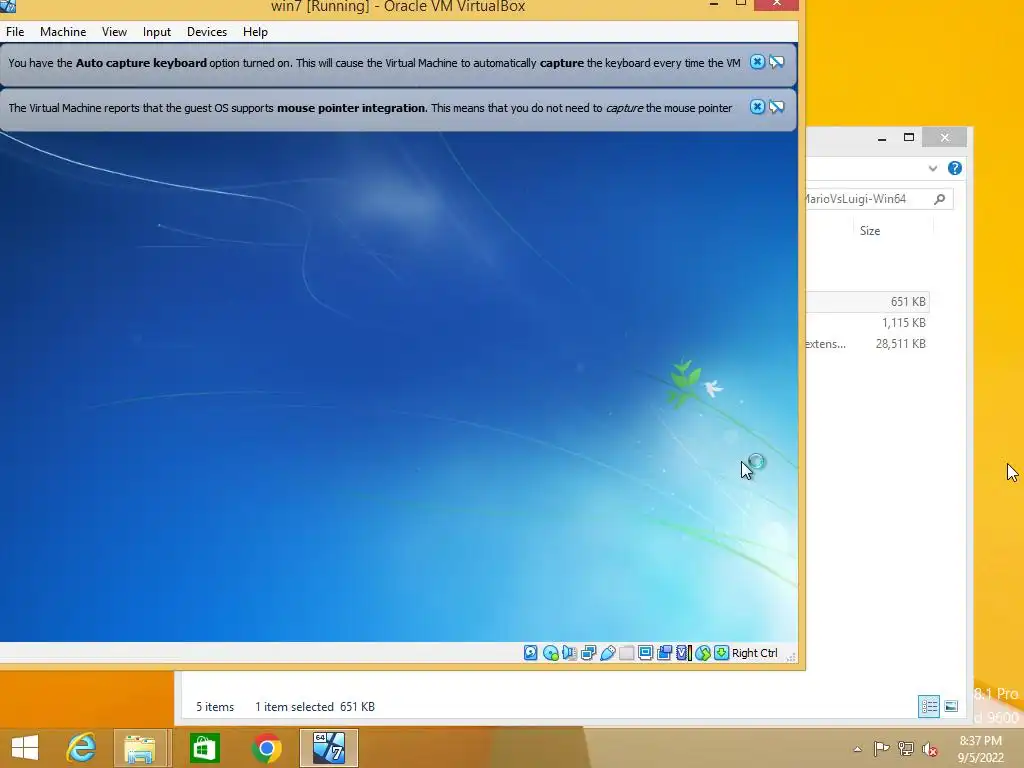
Task: Hide future Auto capture keyboard messages
Action: click(776, 62)
